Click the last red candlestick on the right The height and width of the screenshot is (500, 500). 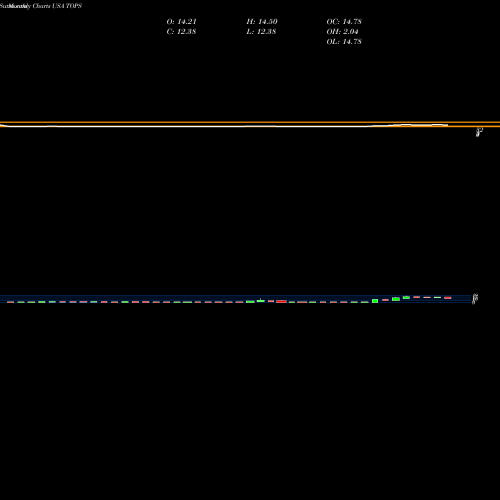pyautogui.click(x=447, y=298)
